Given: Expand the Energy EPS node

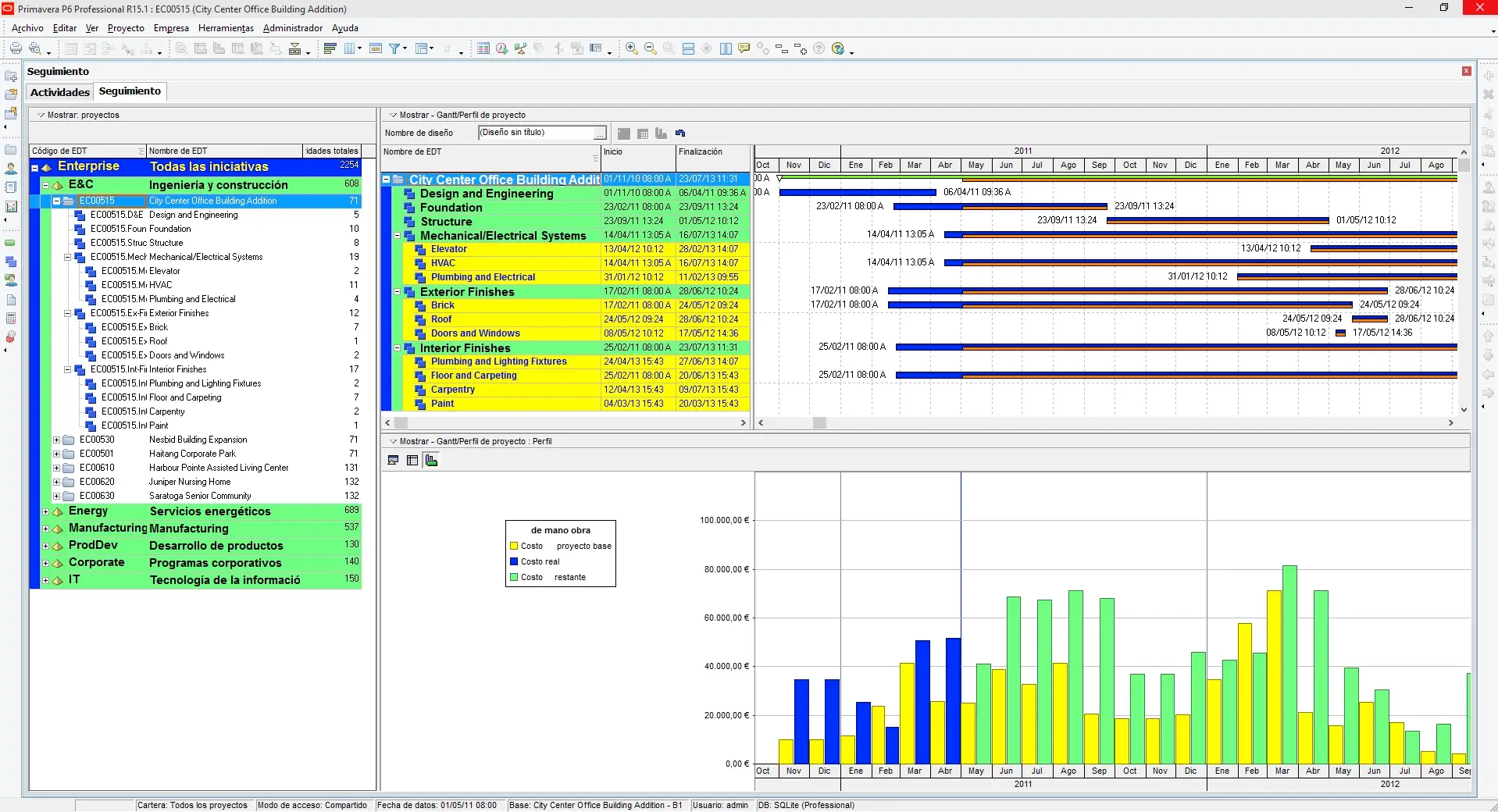Looking at the screenshot, I should (x=45, y=512).
